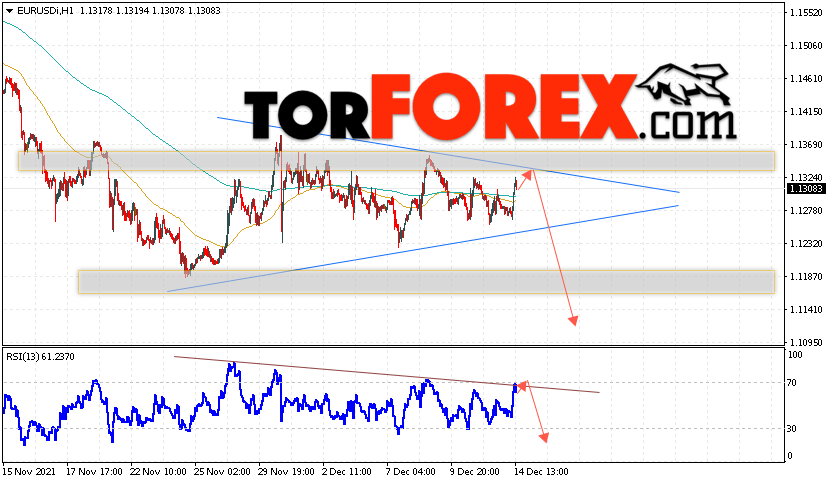
Task: Click the current price tag 1.13083 on axis
Action: point(806,189)
